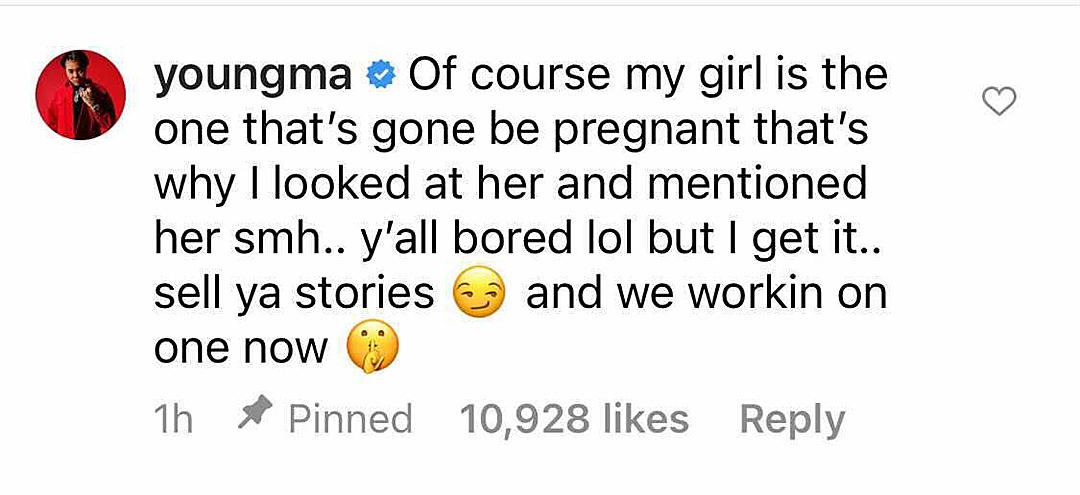The width and height of the screenshot is (1080, 495).
Task: Click the 1h timestamp
Action: [x=173, y=419]
